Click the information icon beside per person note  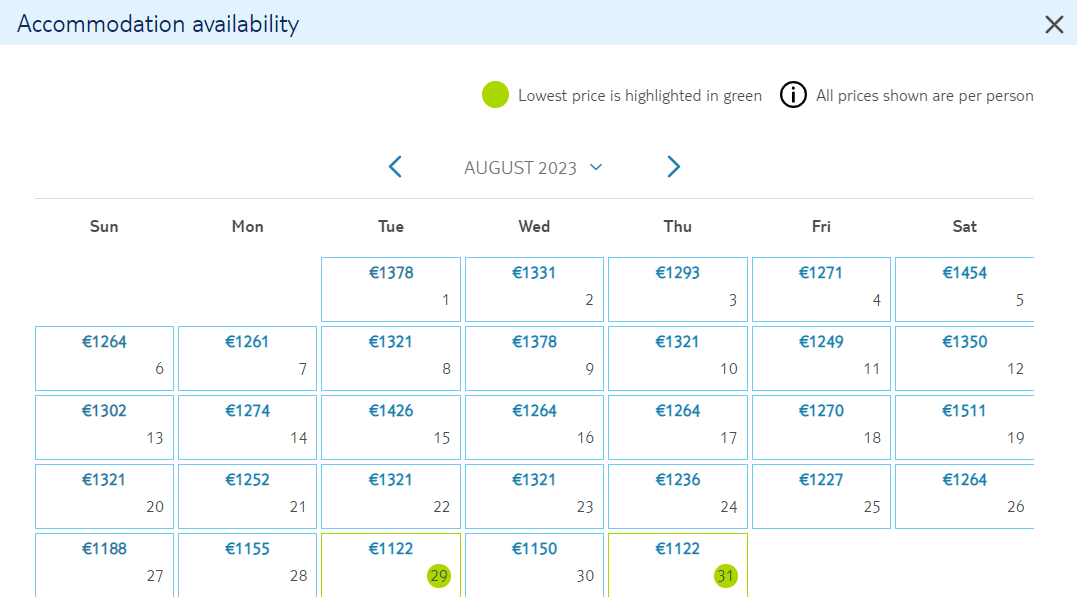point(793,95)
